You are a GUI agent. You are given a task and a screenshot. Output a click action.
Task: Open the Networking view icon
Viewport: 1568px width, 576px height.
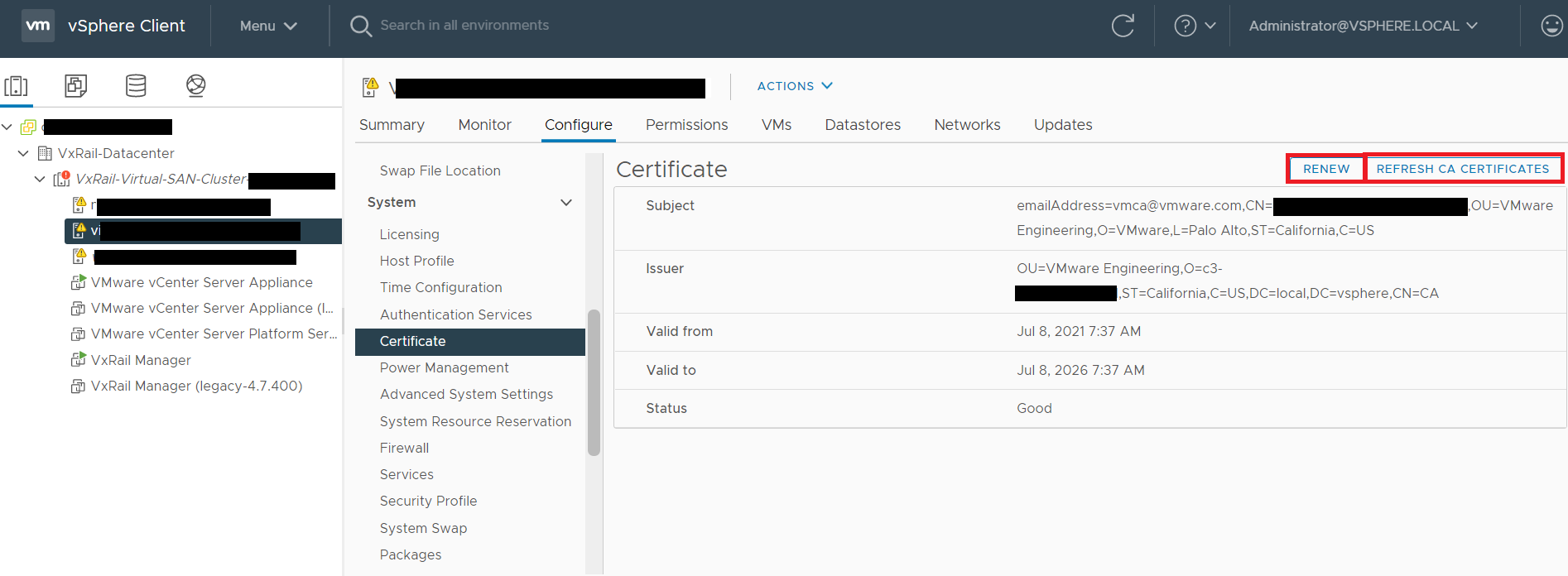pyautogui.click(x=195, y=85)
